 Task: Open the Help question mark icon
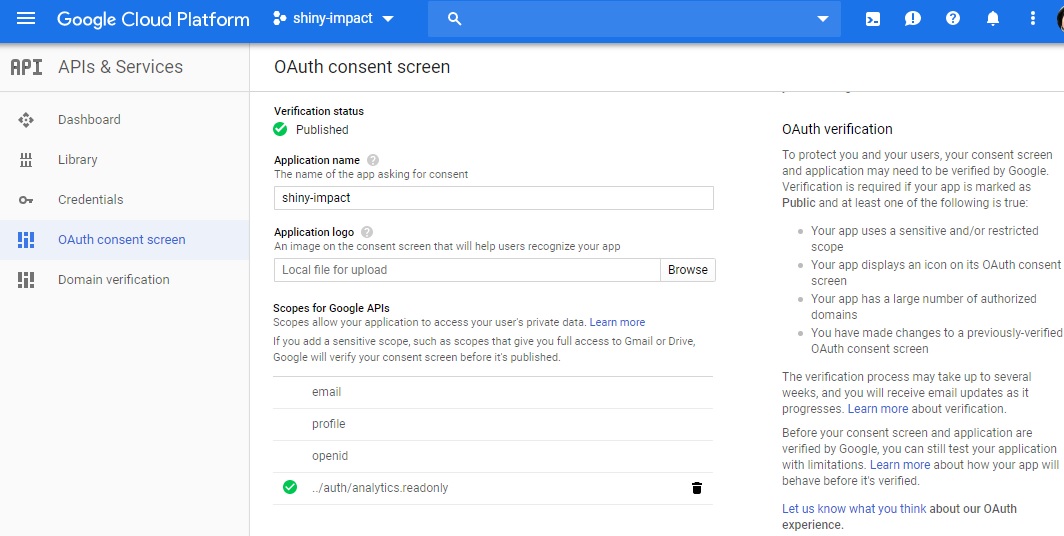point(953,18)
